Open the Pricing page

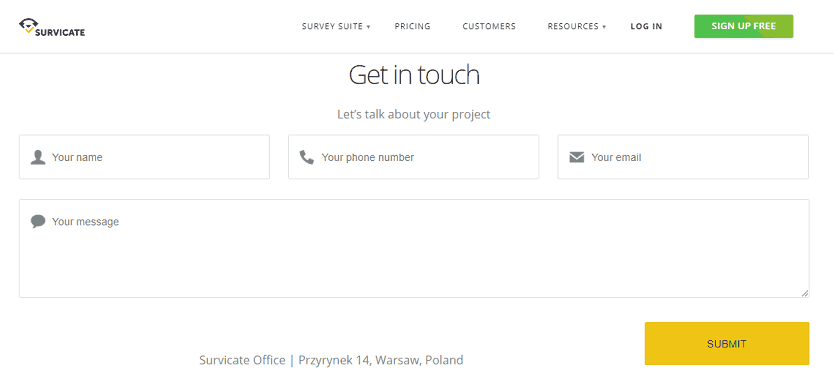pos(412,26)
